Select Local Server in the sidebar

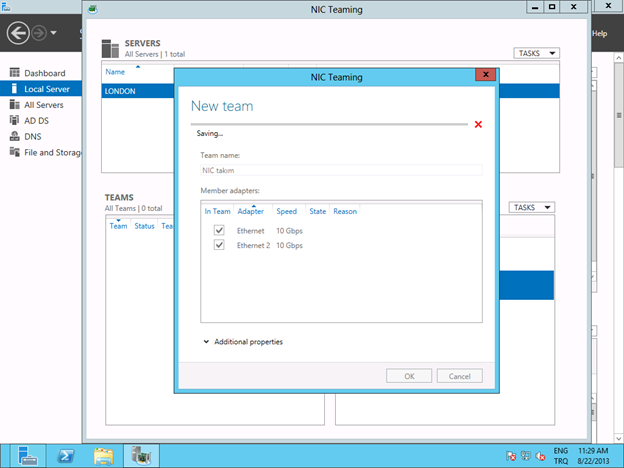click(41, 89)
